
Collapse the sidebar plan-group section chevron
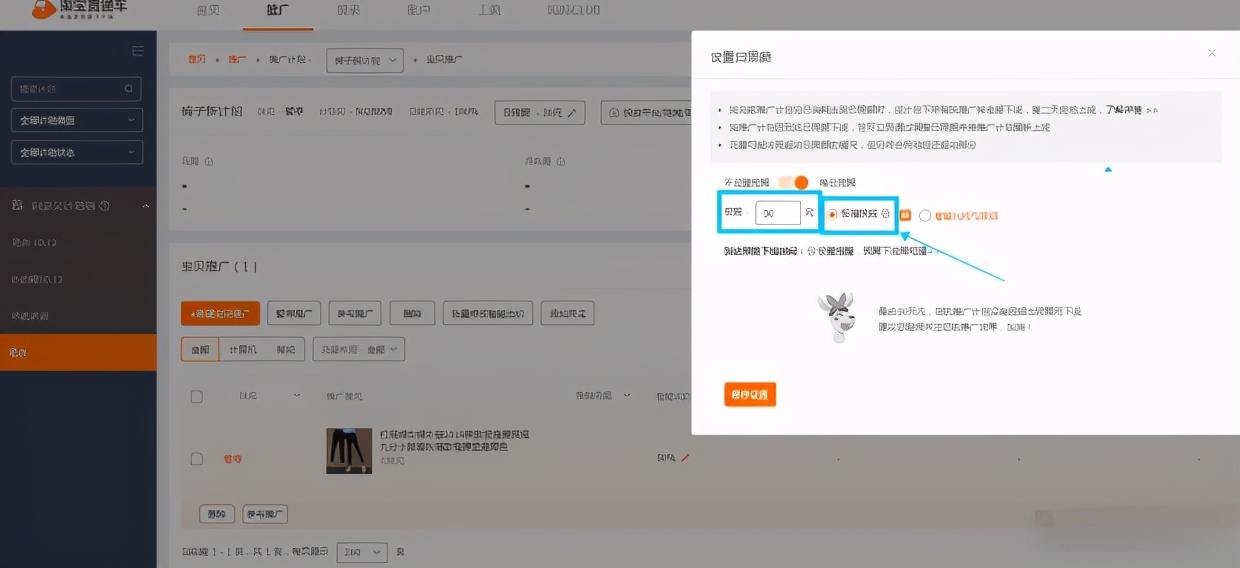(x=145, y=205)
